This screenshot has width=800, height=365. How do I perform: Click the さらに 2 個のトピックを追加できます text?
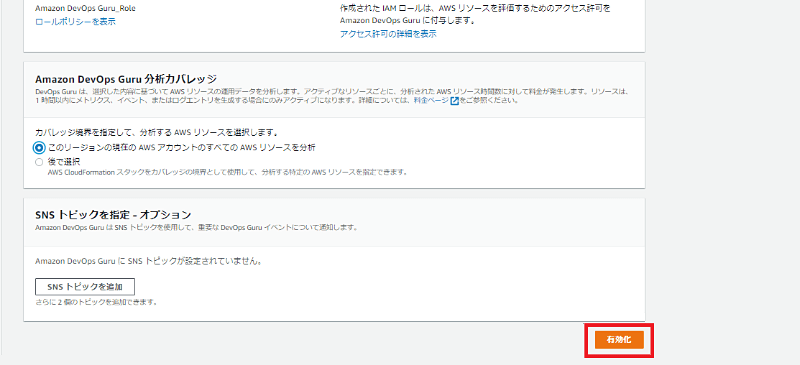(95, 302)
